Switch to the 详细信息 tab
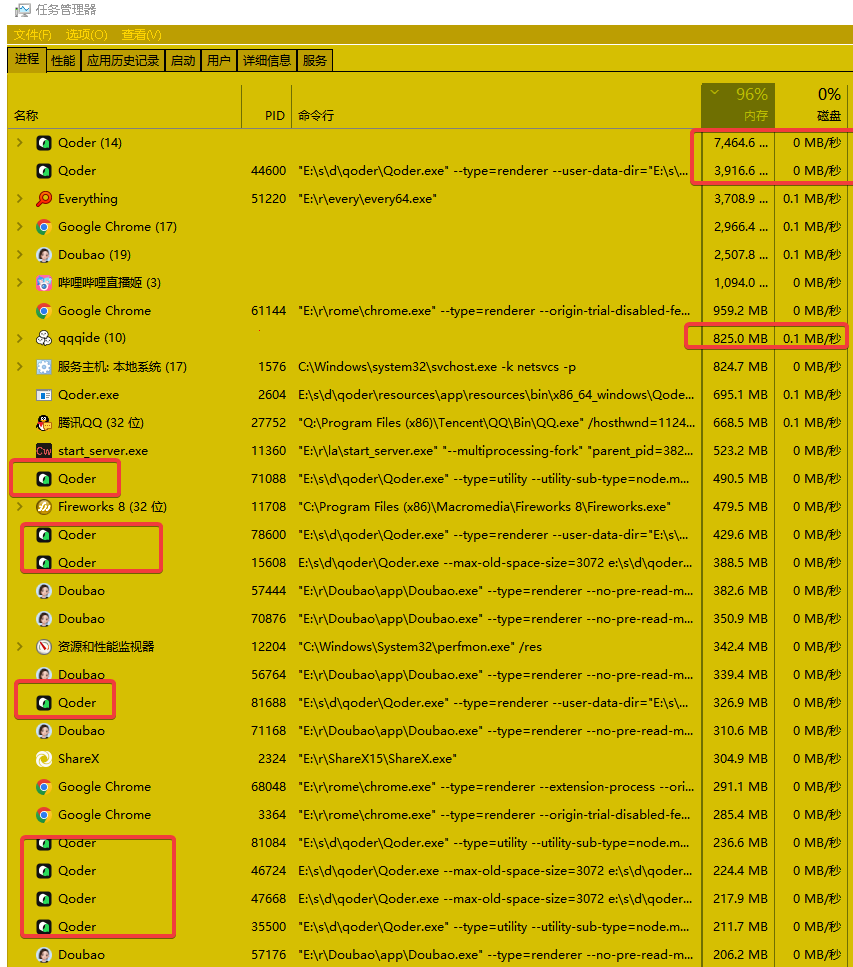This screenshot has height=967, width=853. click(x=266, y=60)
